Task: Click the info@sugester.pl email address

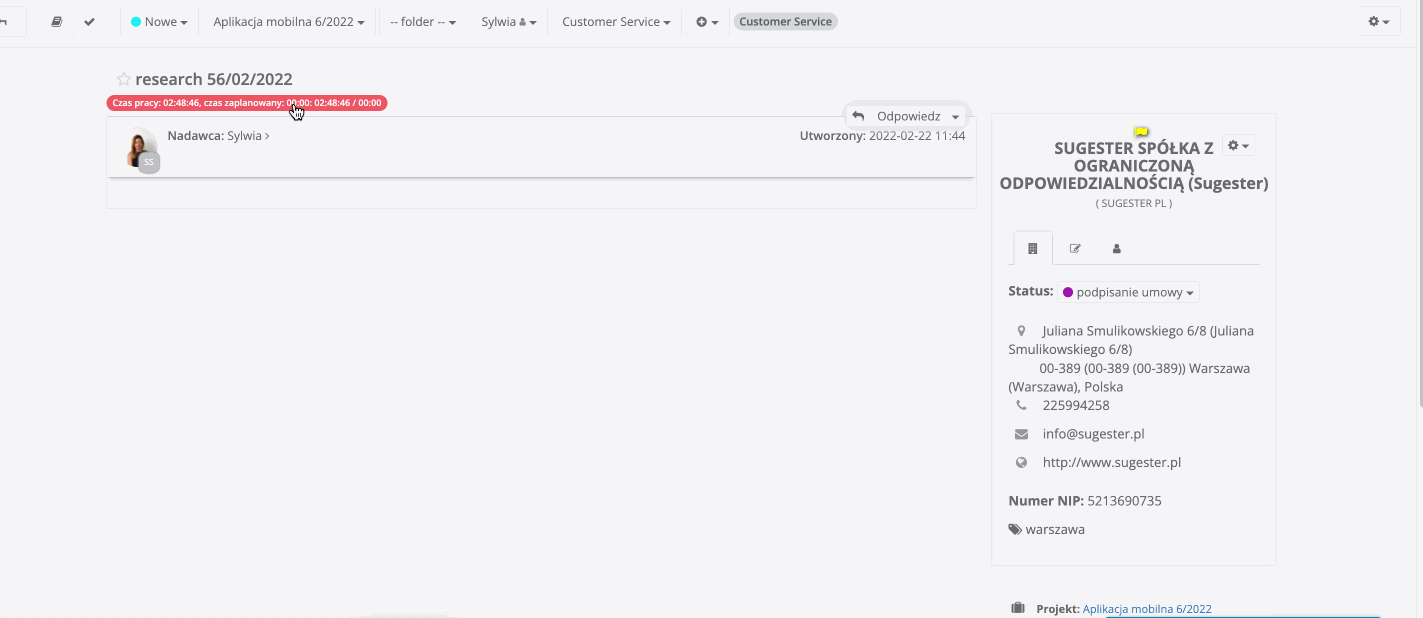Action: tap(1093, 434)
